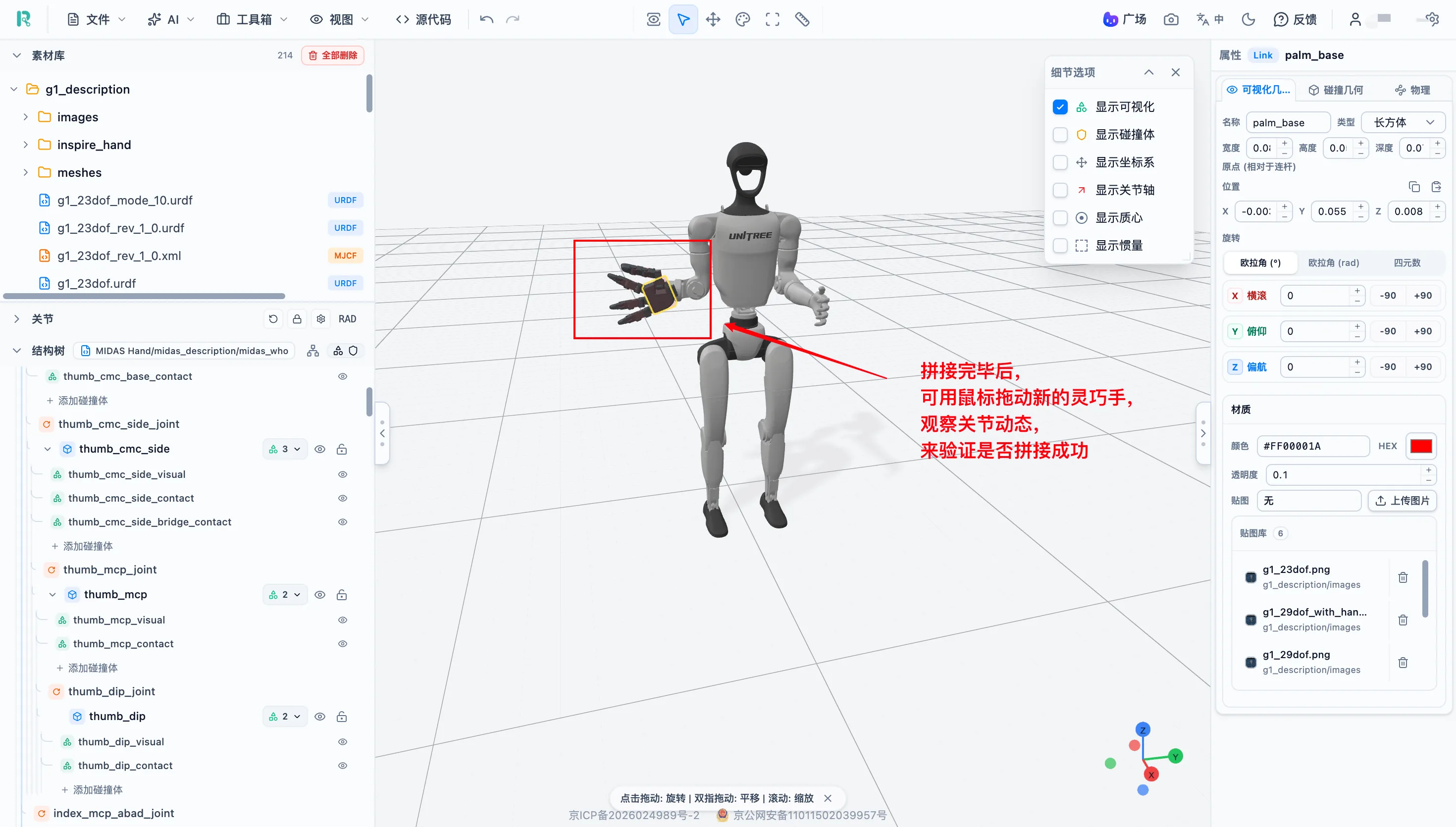
Task: Toggle visibility of thumb_mcp link
Action: pyautogui.click(x=320, y=595)
